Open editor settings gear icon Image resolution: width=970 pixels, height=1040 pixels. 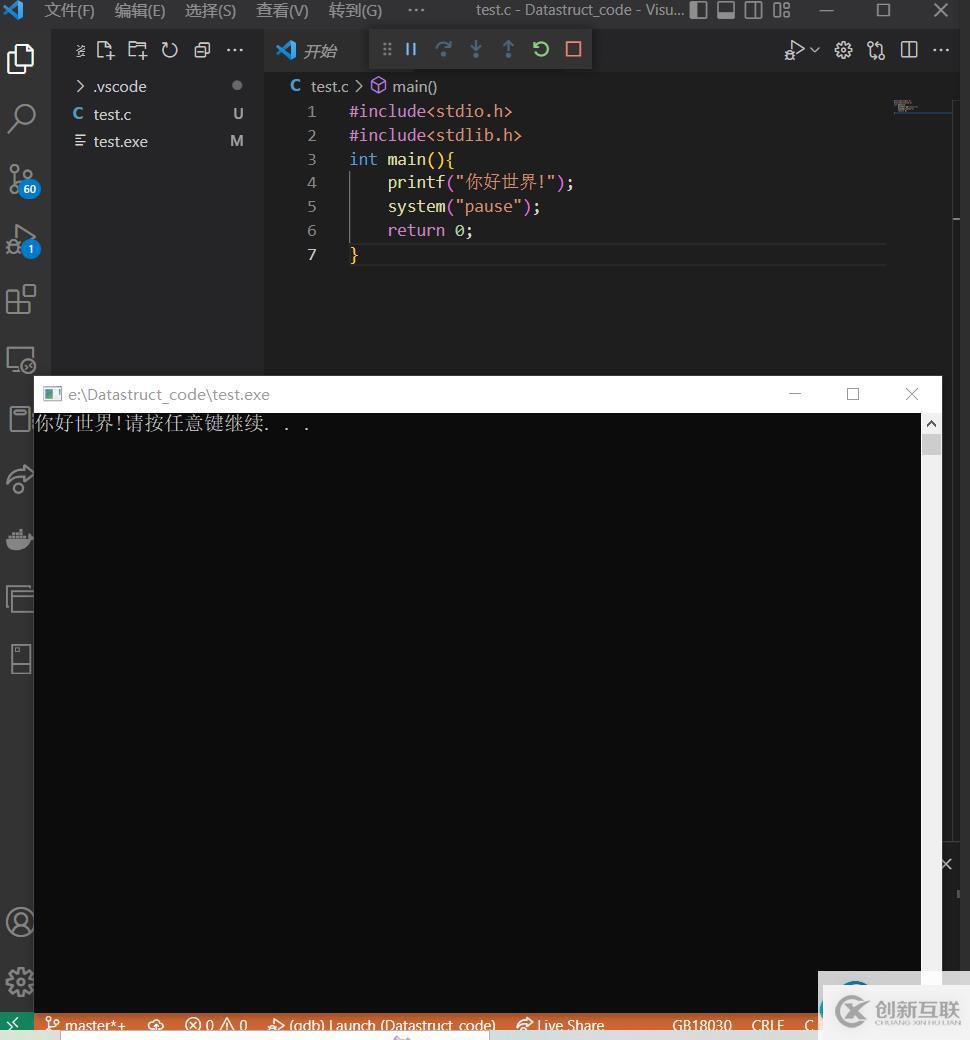pos(843,50)
